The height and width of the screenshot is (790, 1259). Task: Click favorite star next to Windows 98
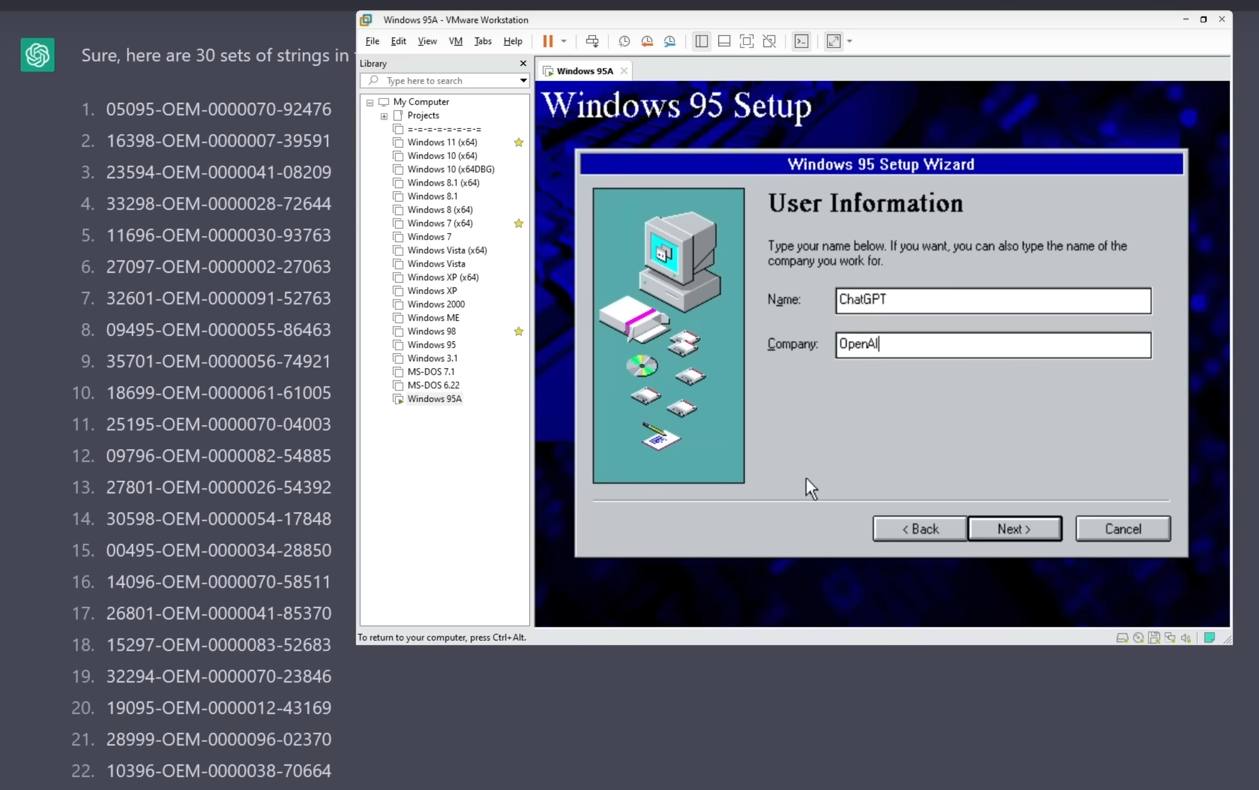pos(518,332)
